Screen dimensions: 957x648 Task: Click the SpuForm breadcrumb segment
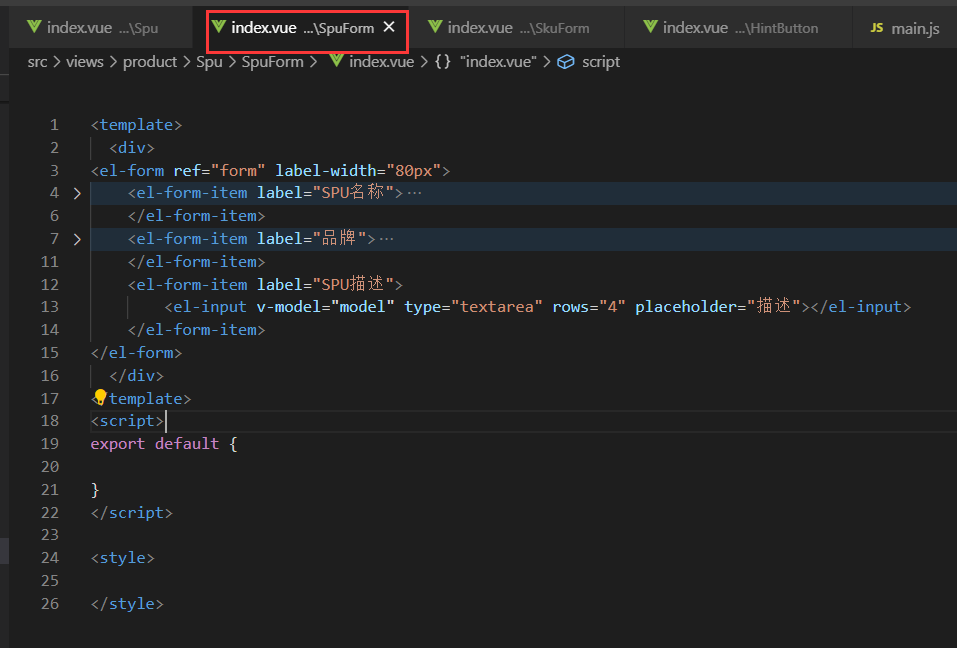click(272, 62)
